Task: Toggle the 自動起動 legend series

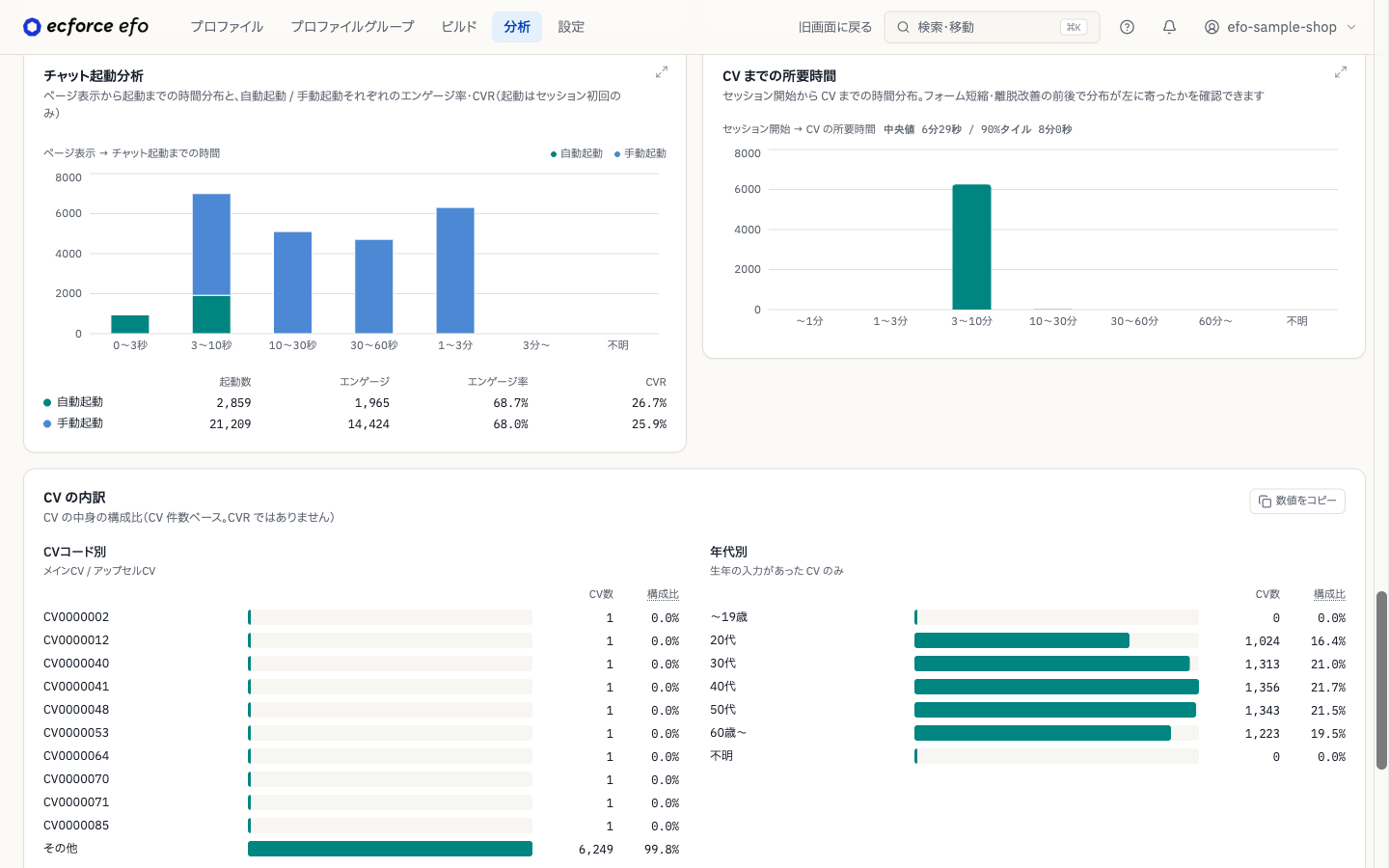Action: (577, 153)
